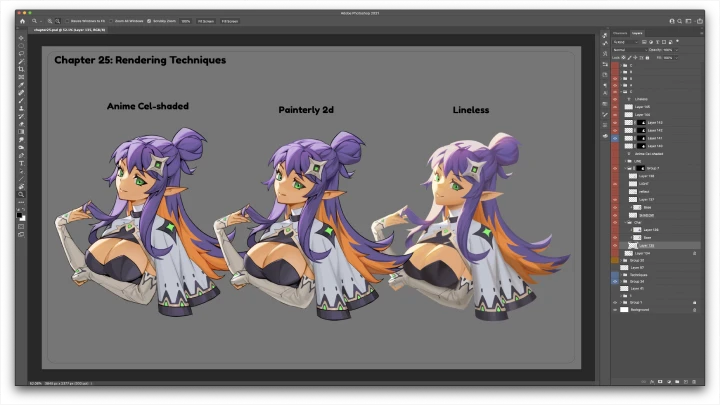Image resolution: width=720 pixels, height=405 pixels.
Task: Select the Eyedropper tool
Action: (x=21, y=85)
